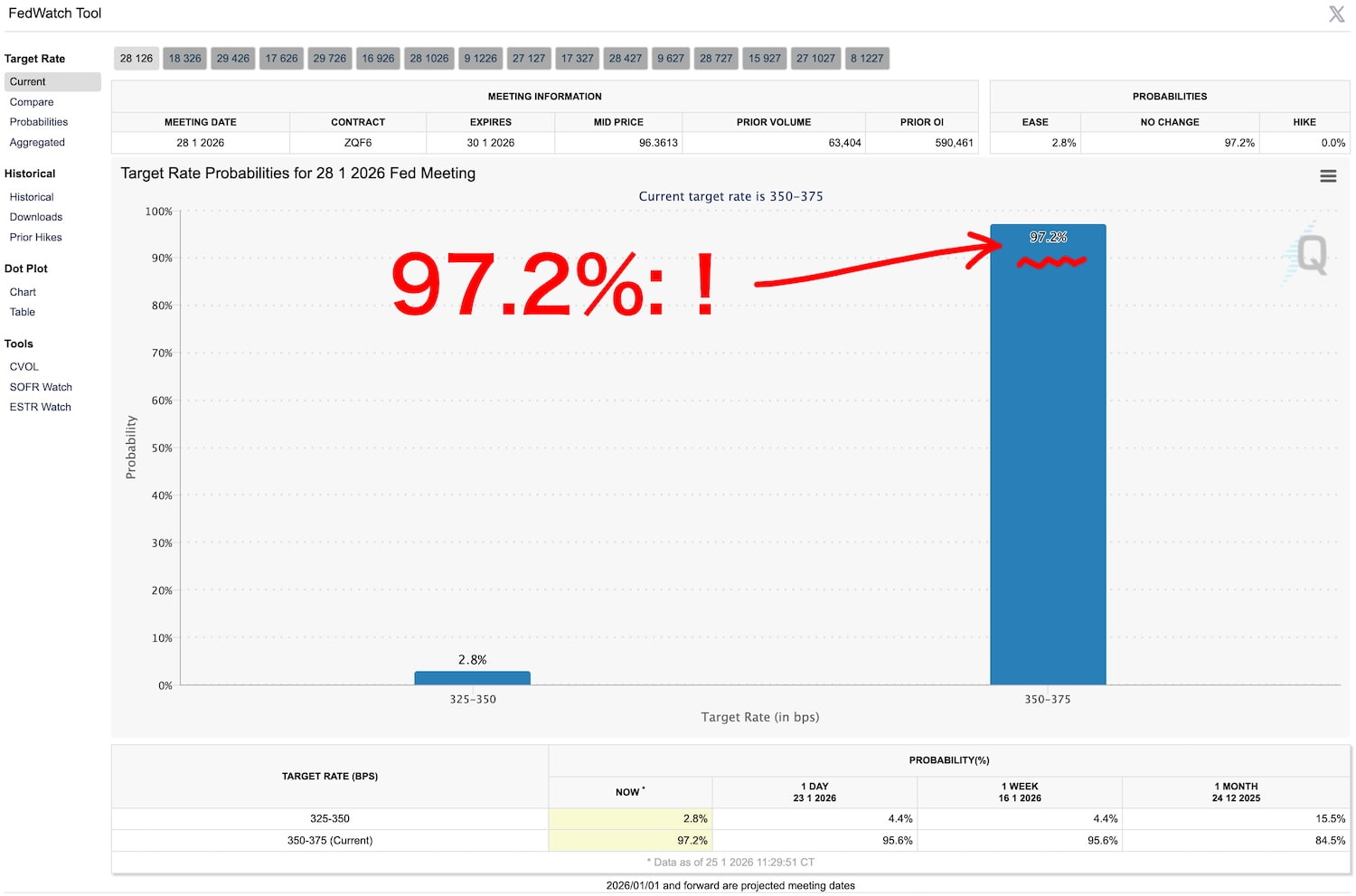Select the 28 126 meeting date tab
Screen dimensions: 1356x896
[x=137, y=59]
